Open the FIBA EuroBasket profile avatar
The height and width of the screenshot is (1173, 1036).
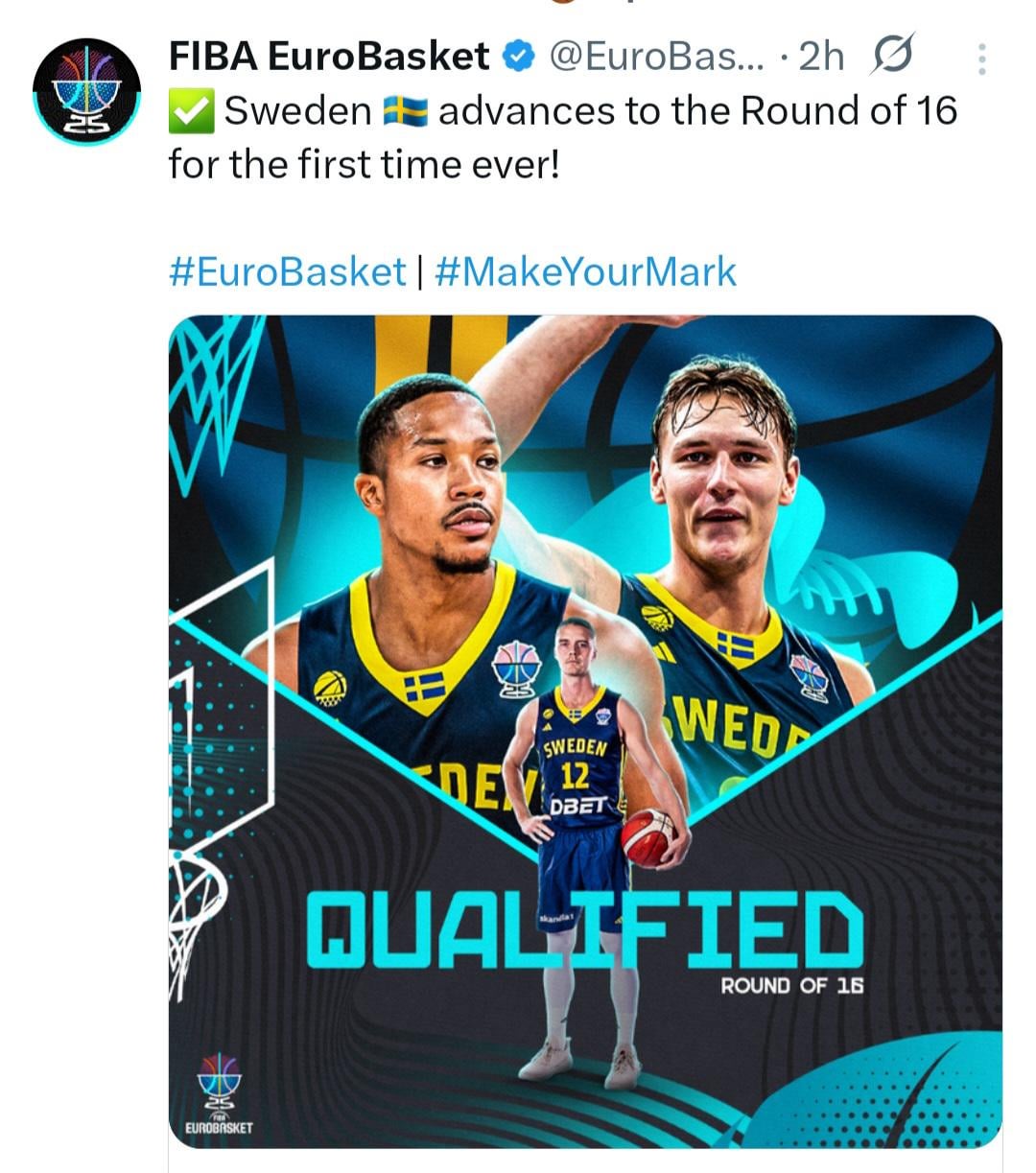point(86,92)
